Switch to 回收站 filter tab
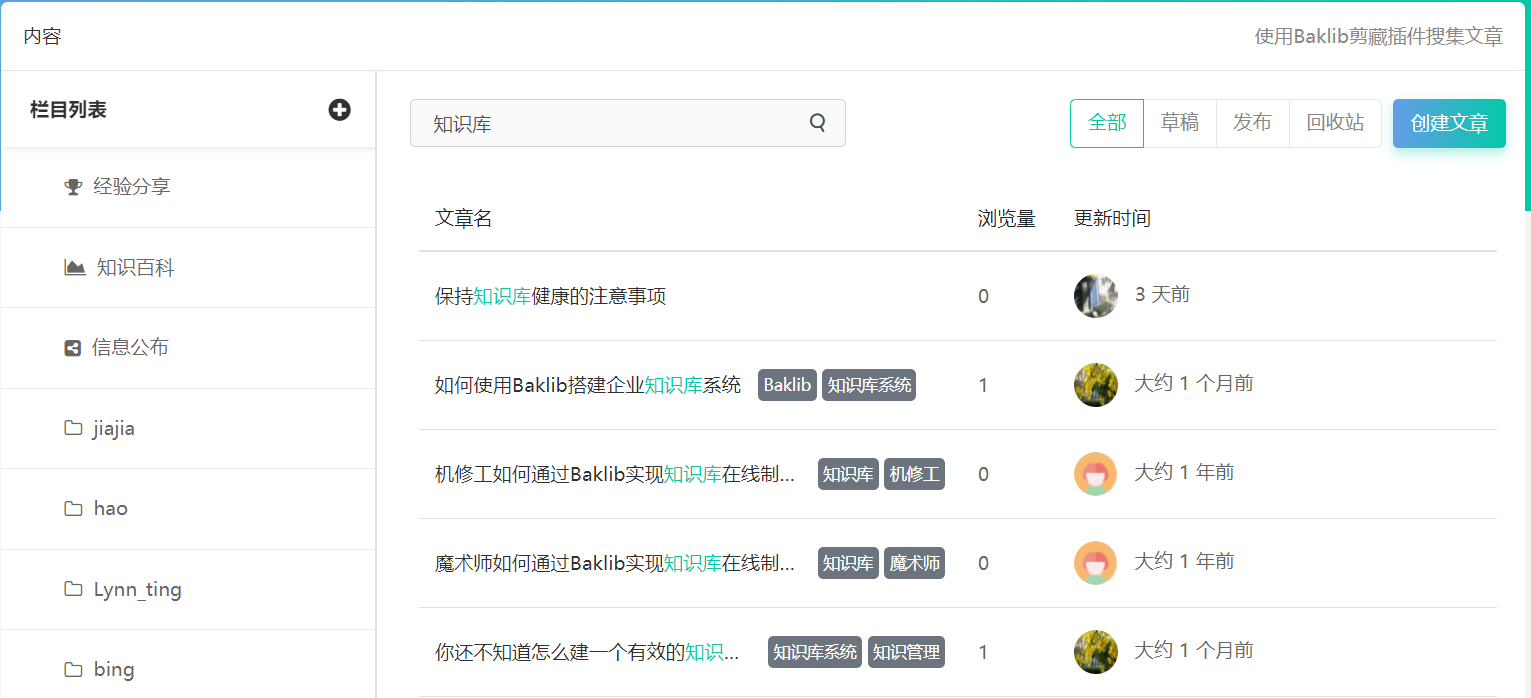The image size is (1531, 698). 1335,123
